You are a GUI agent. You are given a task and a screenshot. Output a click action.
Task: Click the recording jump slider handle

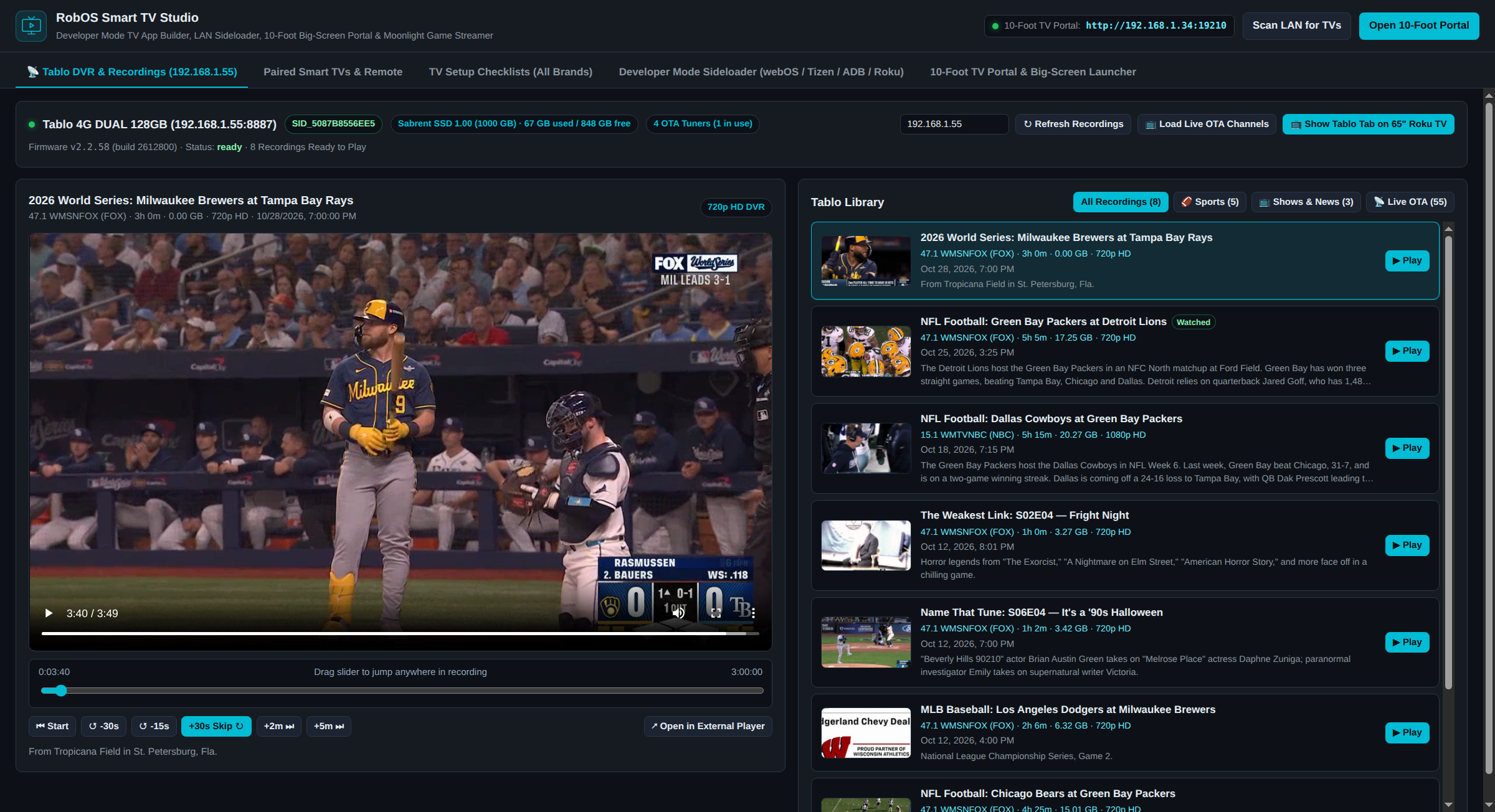tap(60, 690)
